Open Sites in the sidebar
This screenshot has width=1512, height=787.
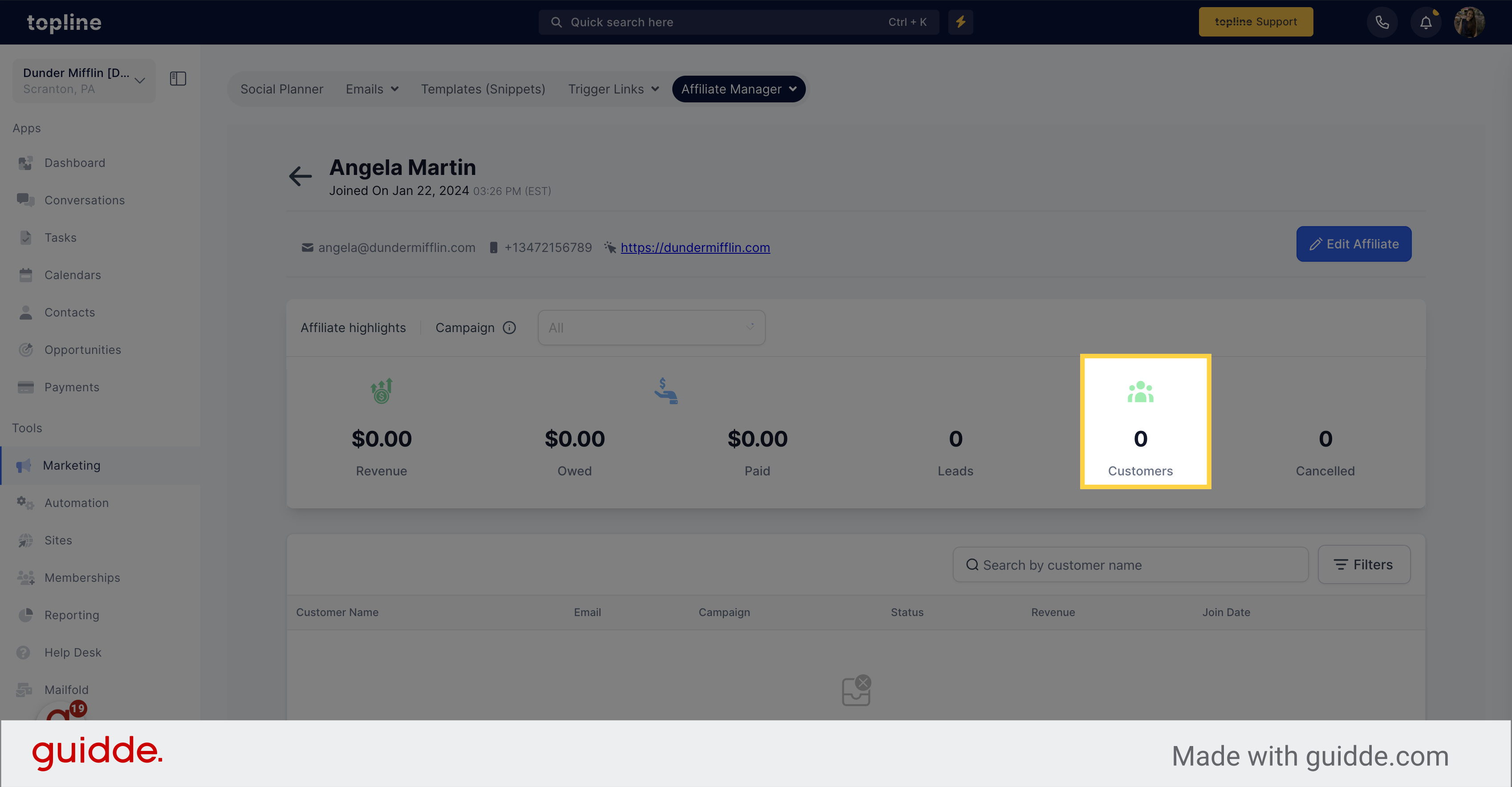58,540
